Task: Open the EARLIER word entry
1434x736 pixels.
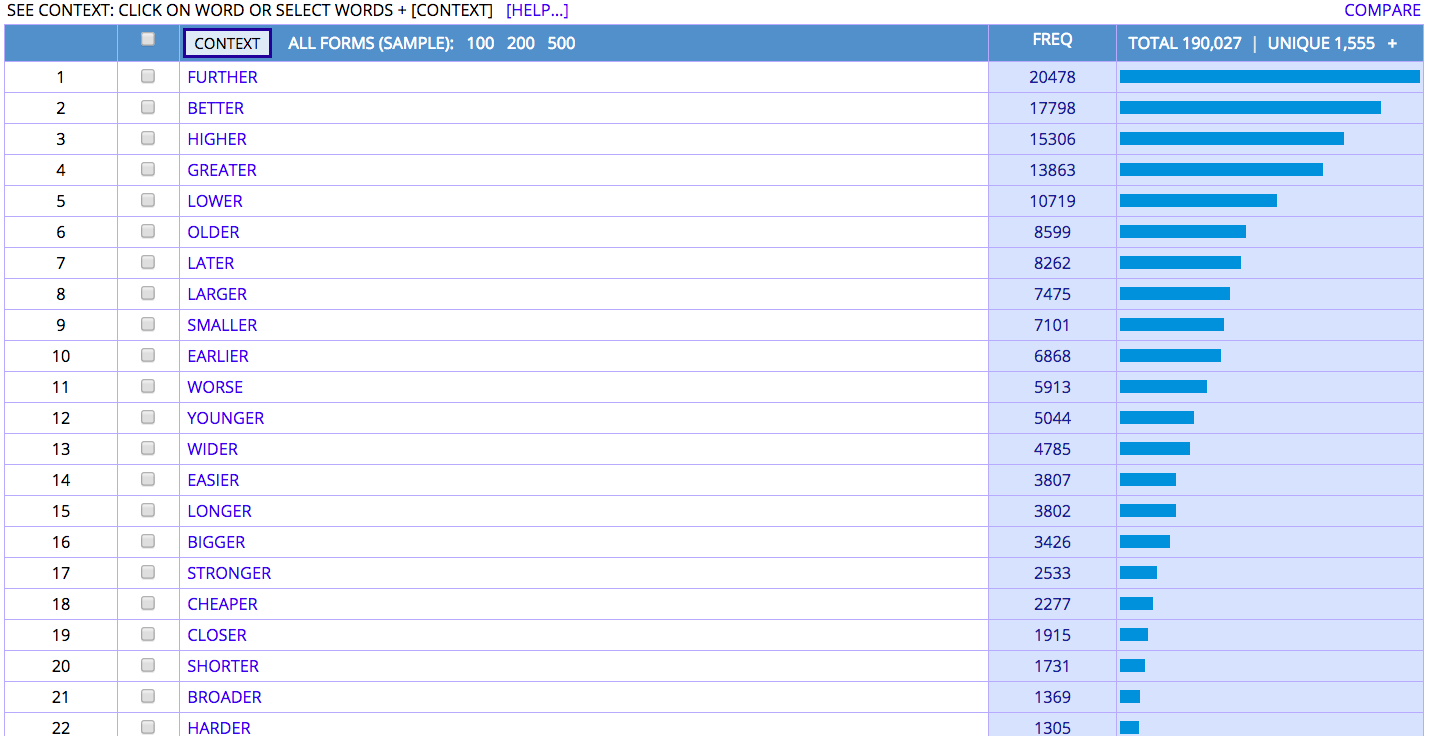Action: (x=218, y=356)
